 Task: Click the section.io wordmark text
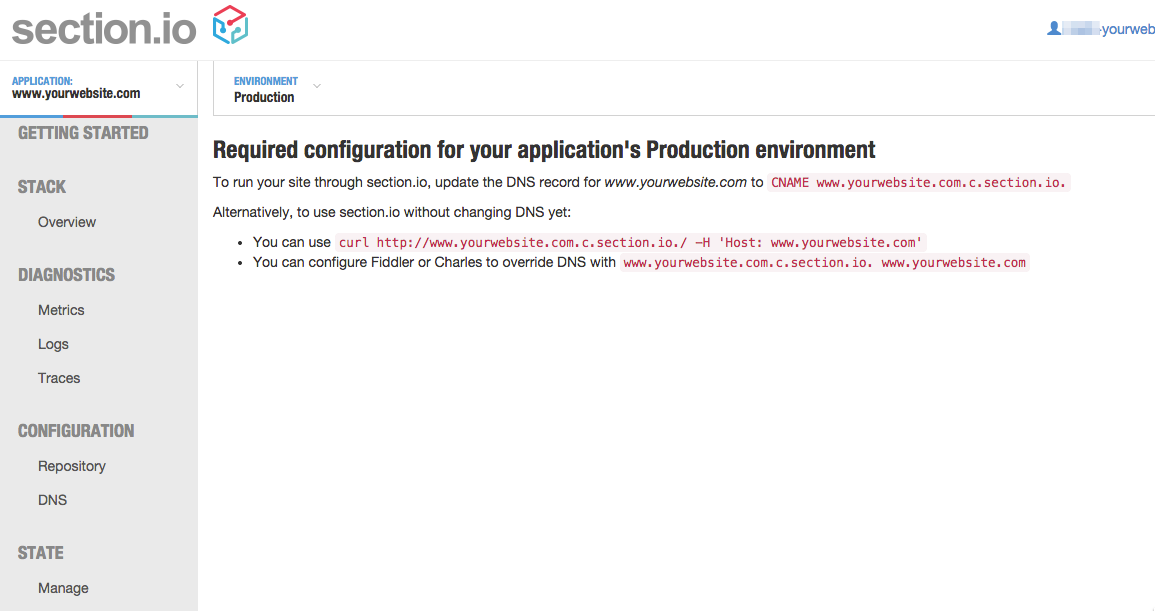point(104,27)
